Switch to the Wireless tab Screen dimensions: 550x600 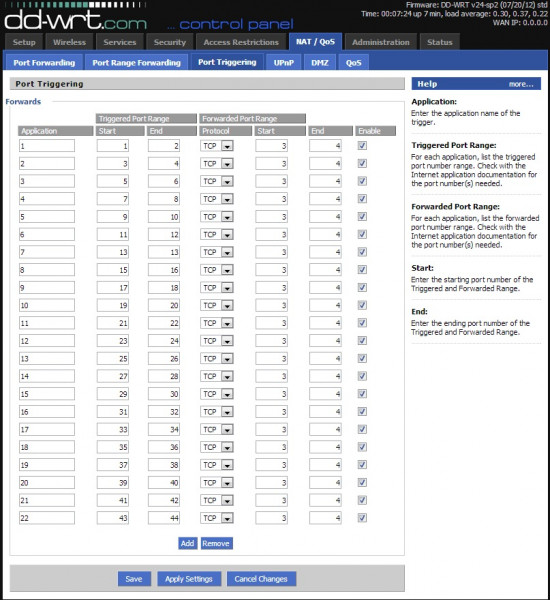[69, 42]
